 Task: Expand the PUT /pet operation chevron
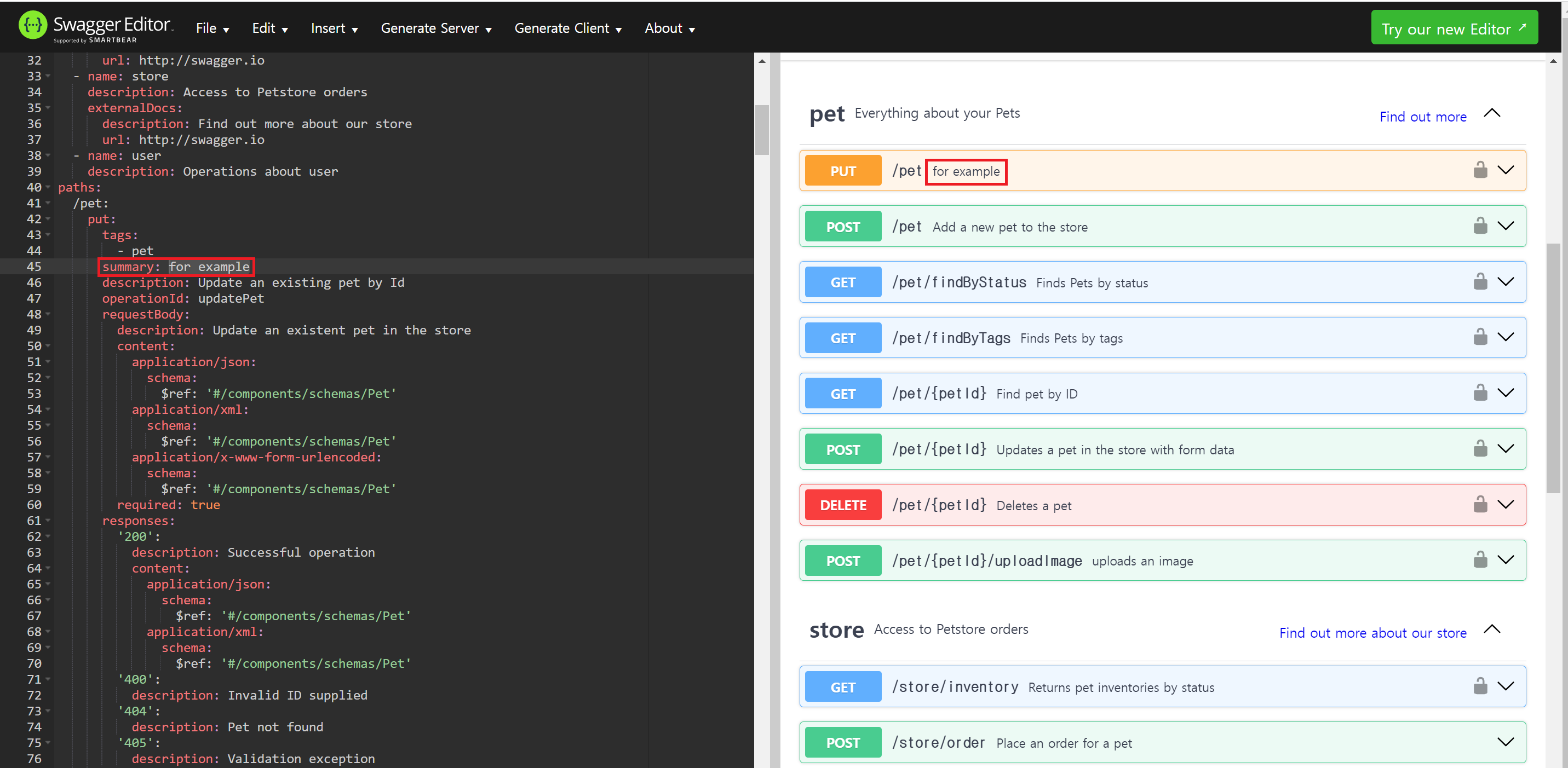coord(1506,170)
